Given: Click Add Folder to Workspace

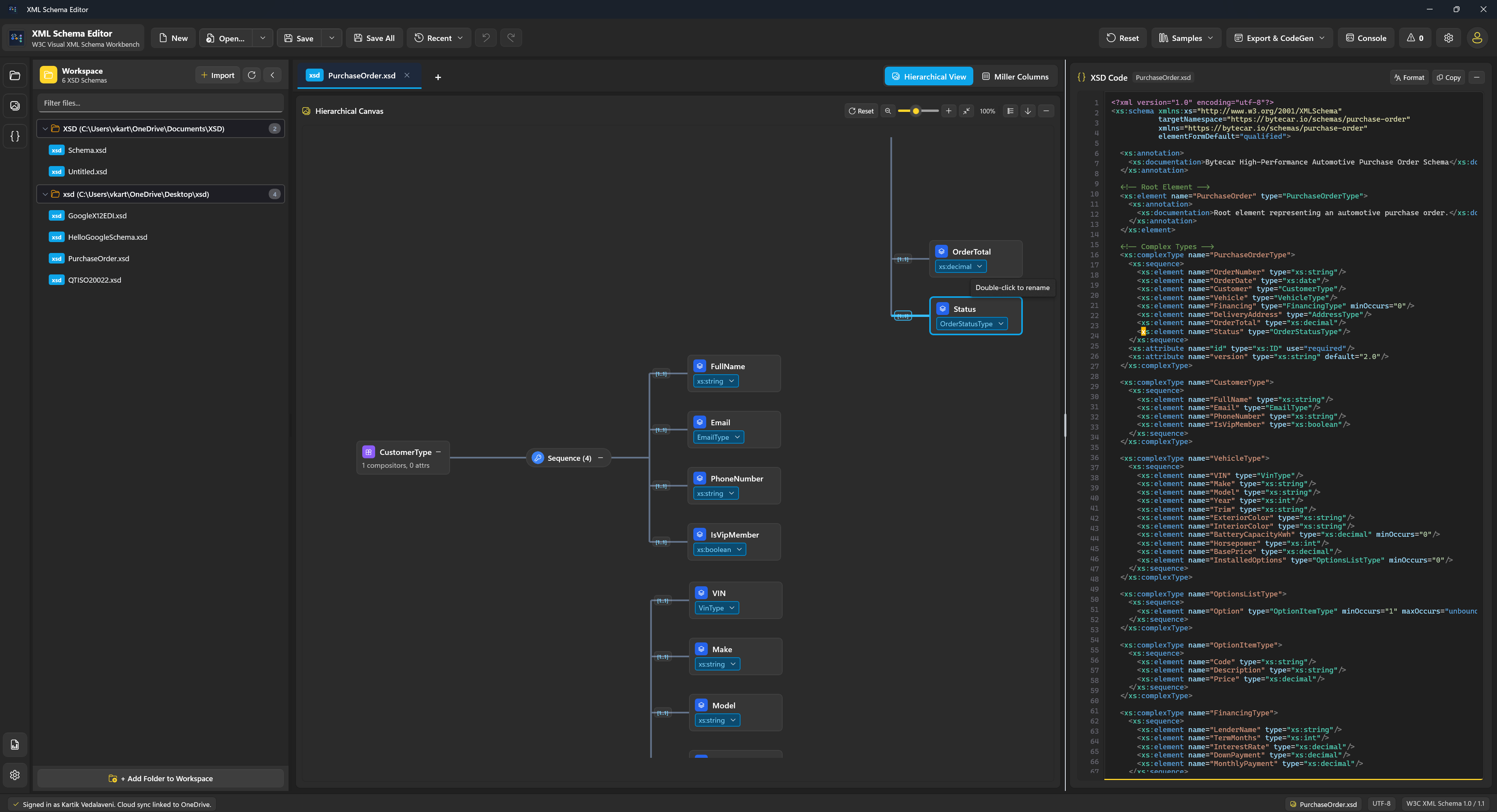Looking at the screenshot, I should [160, 778].
